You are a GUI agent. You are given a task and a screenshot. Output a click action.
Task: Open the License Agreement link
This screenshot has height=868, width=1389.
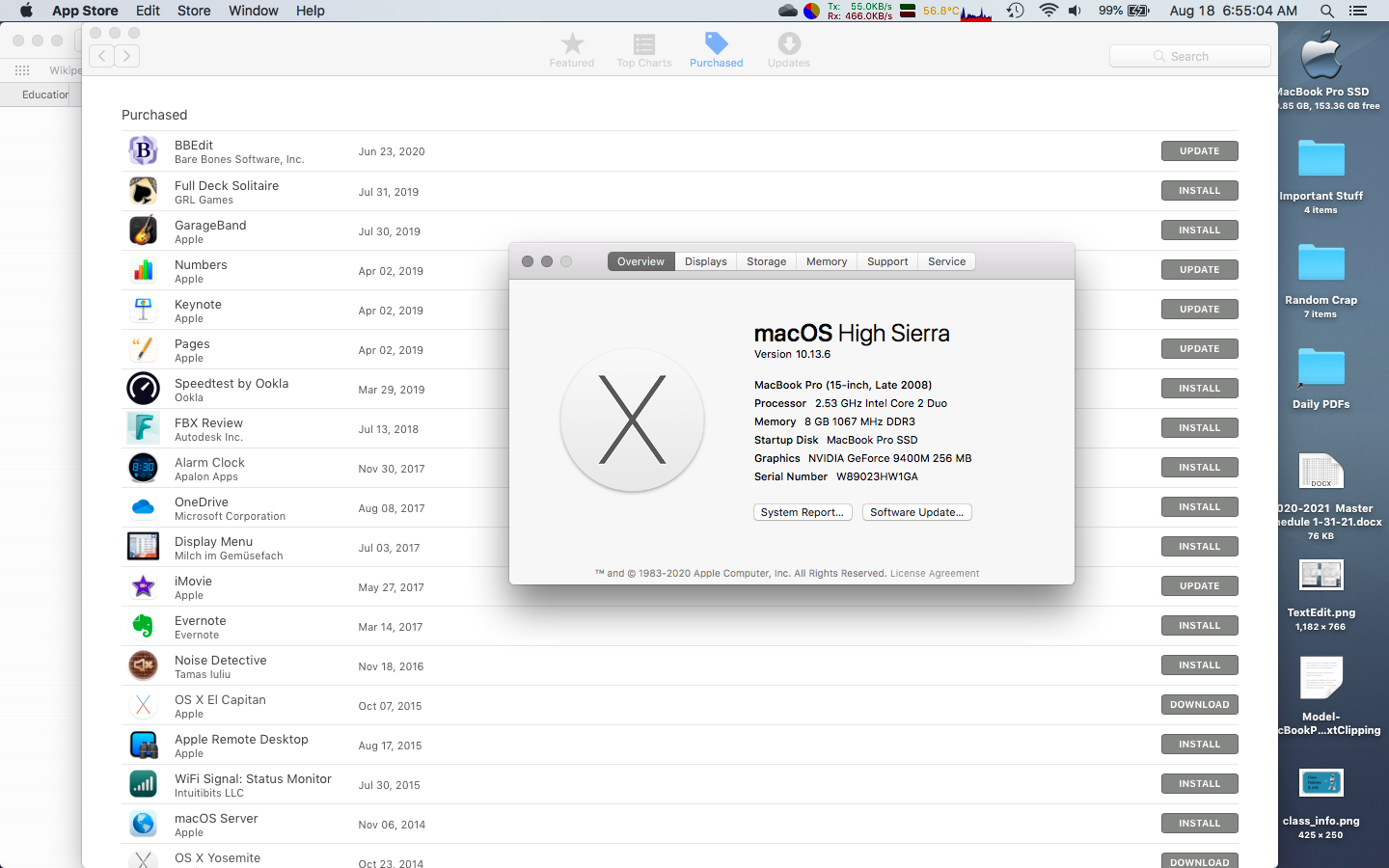pos(935,573)
